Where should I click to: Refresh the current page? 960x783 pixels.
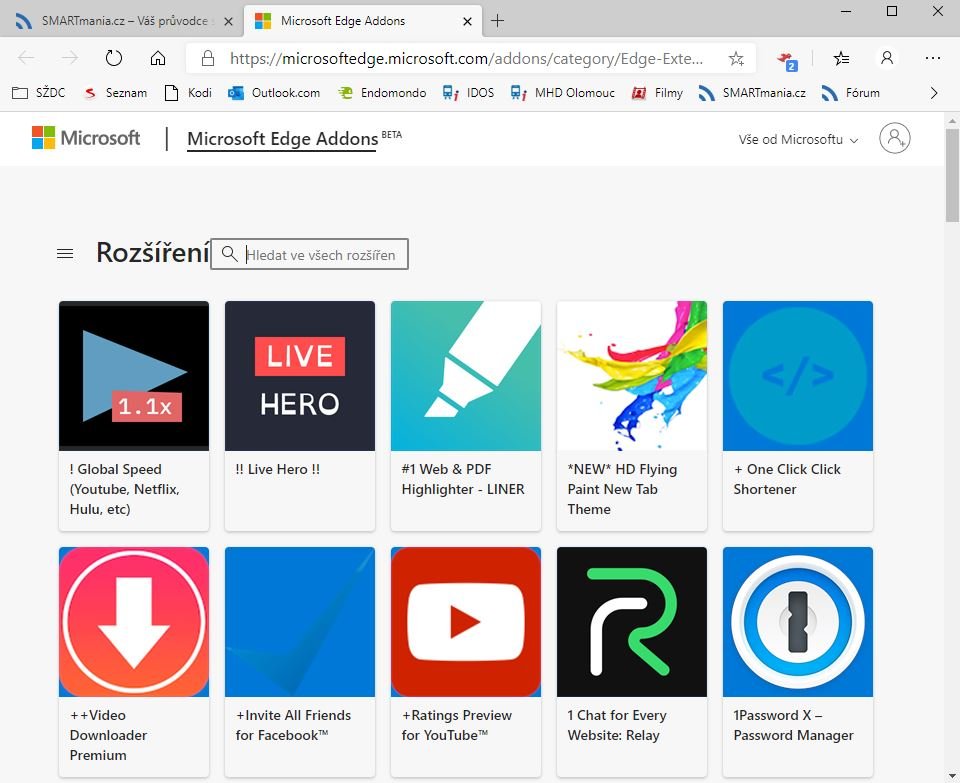[114, 58]
